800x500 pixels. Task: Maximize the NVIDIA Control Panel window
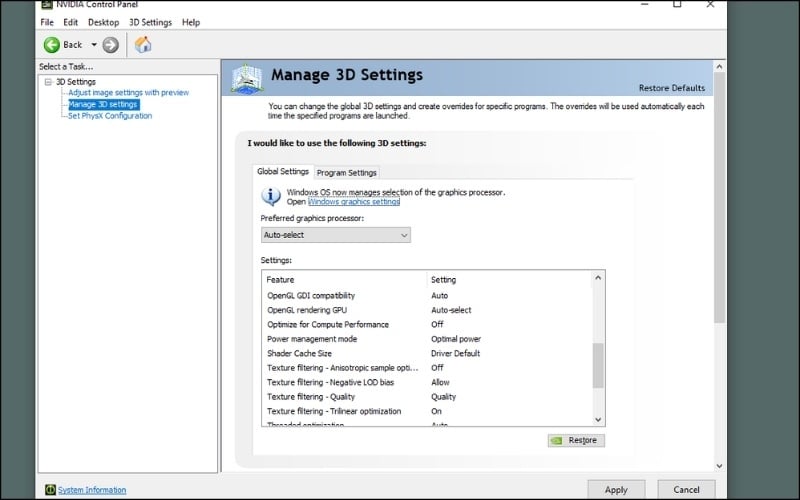[677, 4]
